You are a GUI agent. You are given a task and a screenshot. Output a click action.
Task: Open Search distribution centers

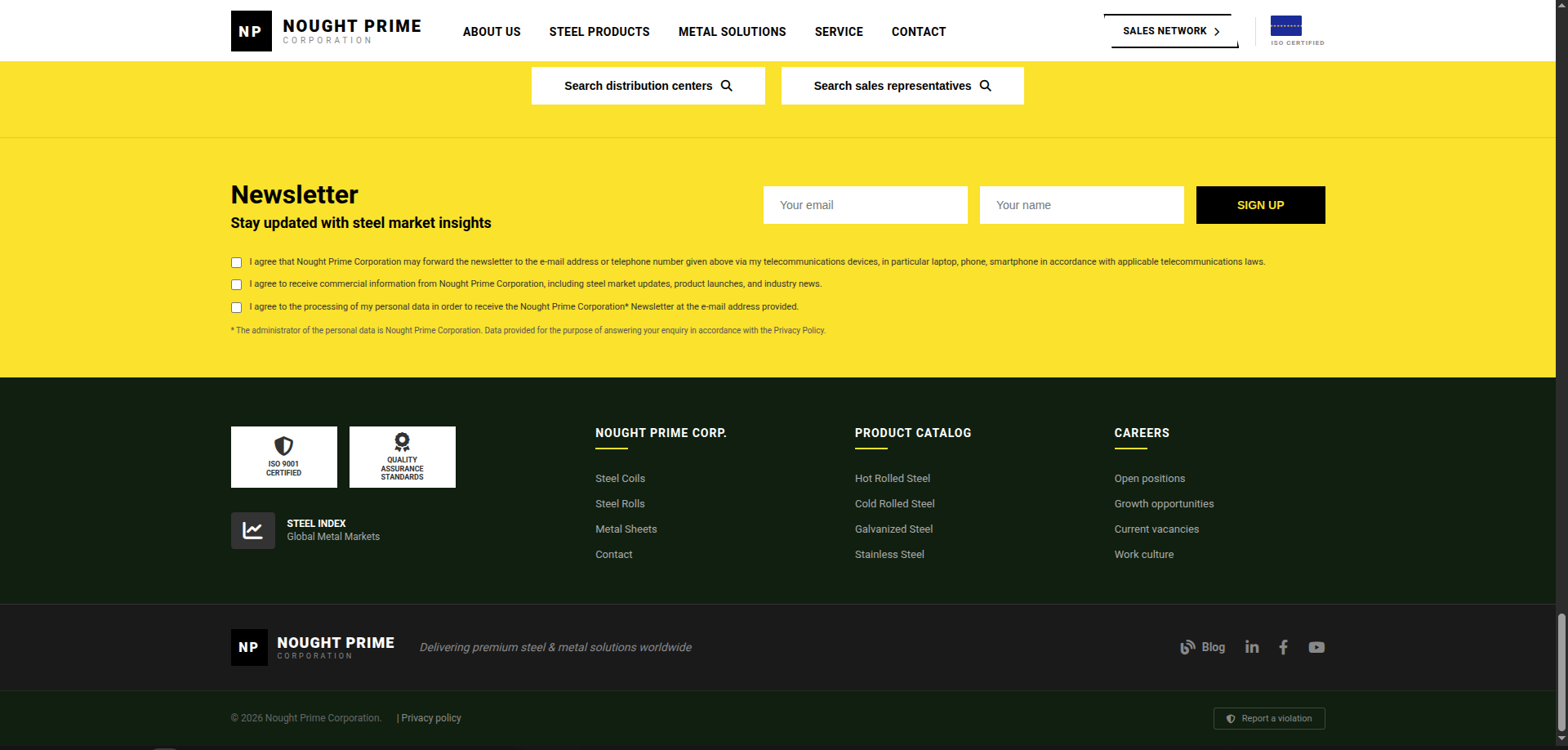coord(648,86)
